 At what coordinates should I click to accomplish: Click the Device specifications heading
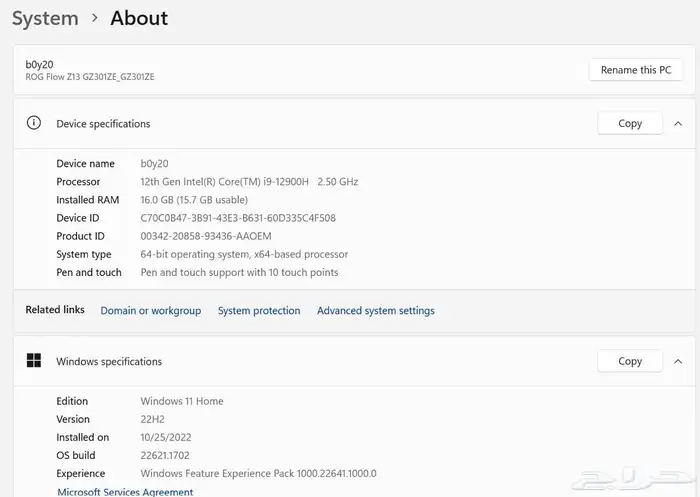[x=103, y=124]
